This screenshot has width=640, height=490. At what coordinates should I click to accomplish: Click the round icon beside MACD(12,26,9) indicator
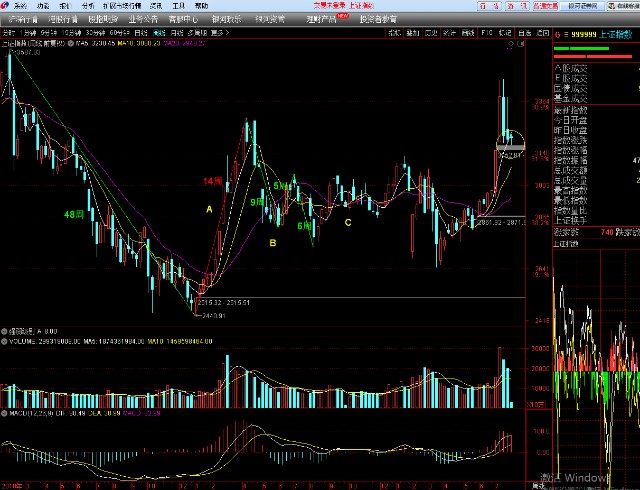click(4, 413)
